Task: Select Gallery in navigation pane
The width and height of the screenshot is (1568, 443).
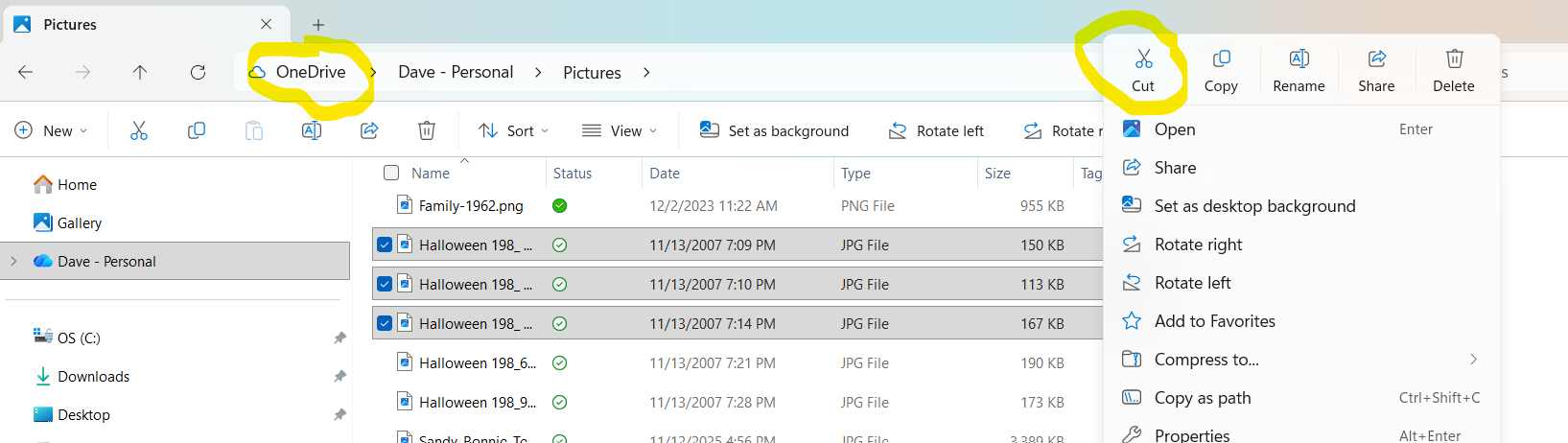Action: click(67, 222)
